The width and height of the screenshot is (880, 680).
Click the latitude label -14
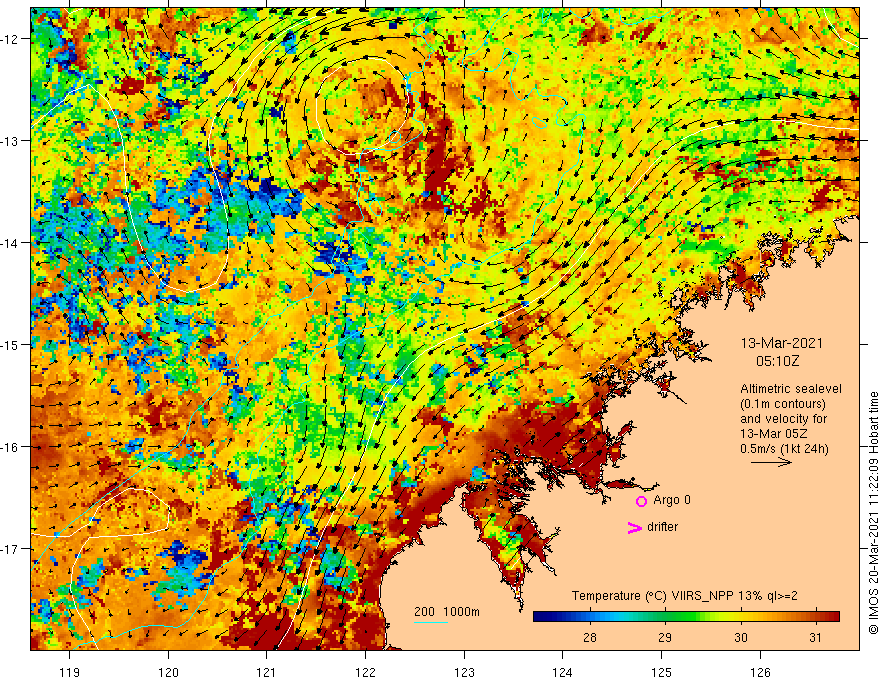[11, 243]
